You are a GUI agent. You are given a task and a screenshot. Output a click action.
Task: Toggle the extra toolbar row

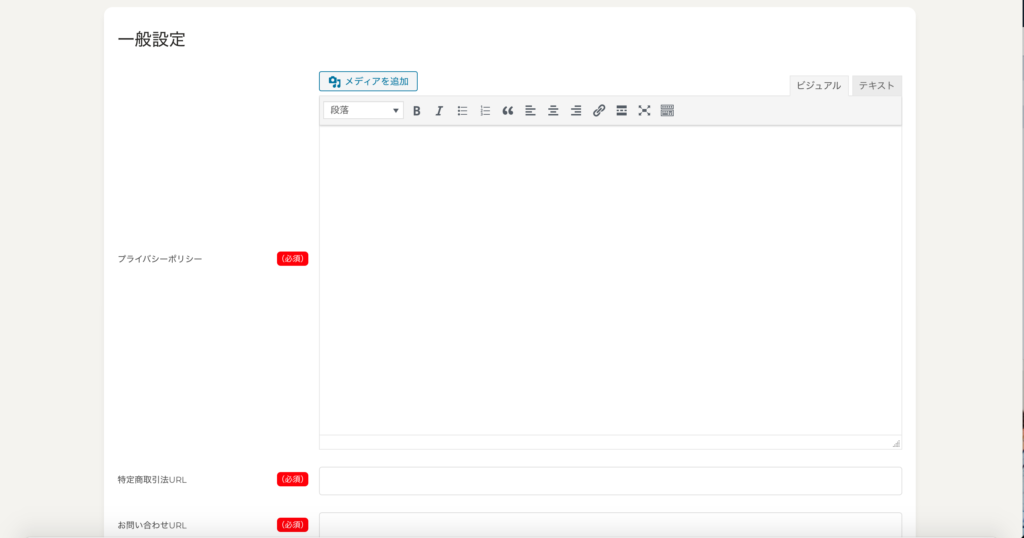pyautogui.click(x=667, y=111)
